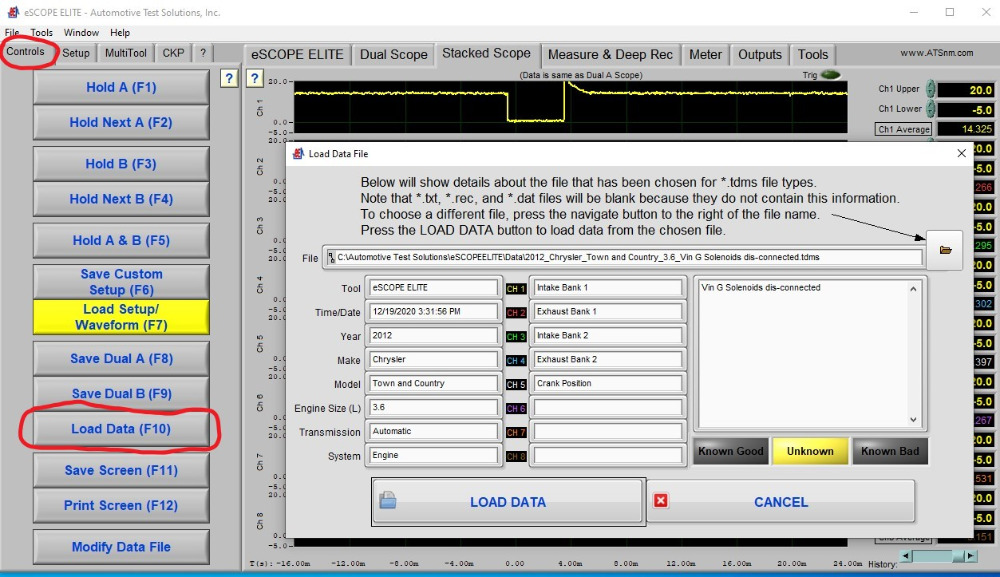Click the file icon on LOAD DATA button
Viewport: 1000px width, 577px height.
click(x=388, y=500)
